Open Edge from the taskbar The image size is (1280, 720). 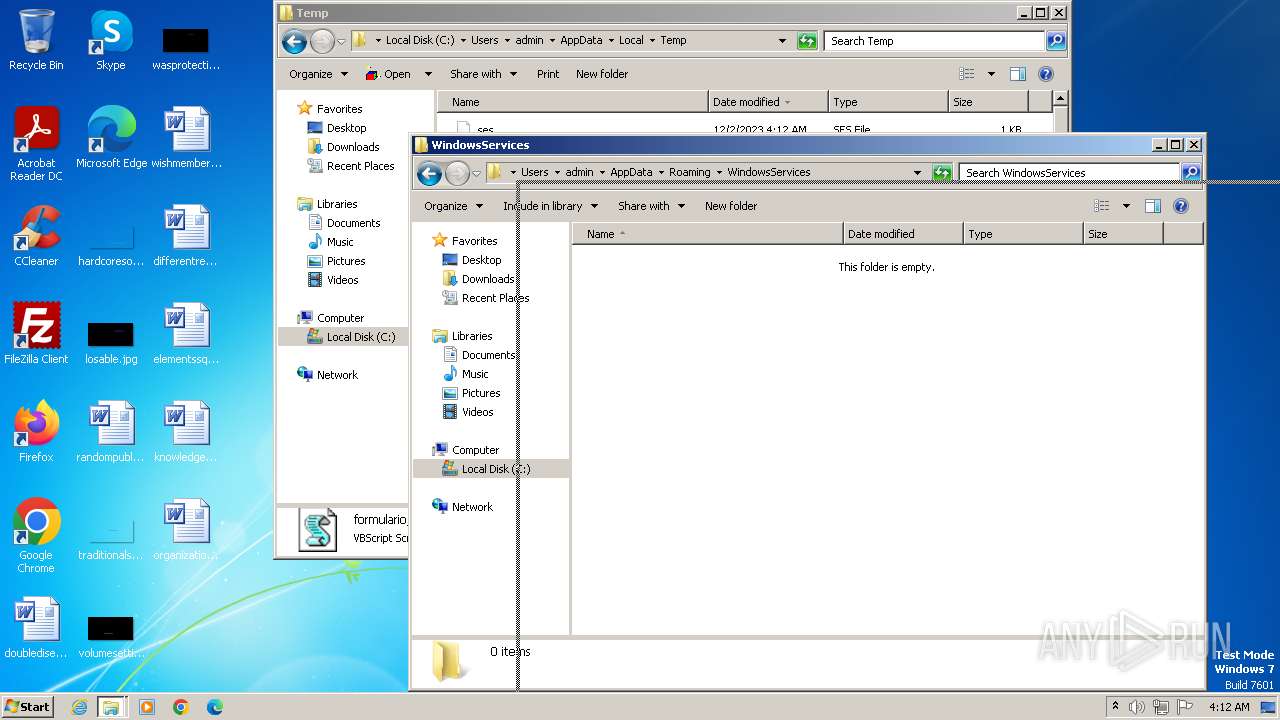(x=215, y=707)
